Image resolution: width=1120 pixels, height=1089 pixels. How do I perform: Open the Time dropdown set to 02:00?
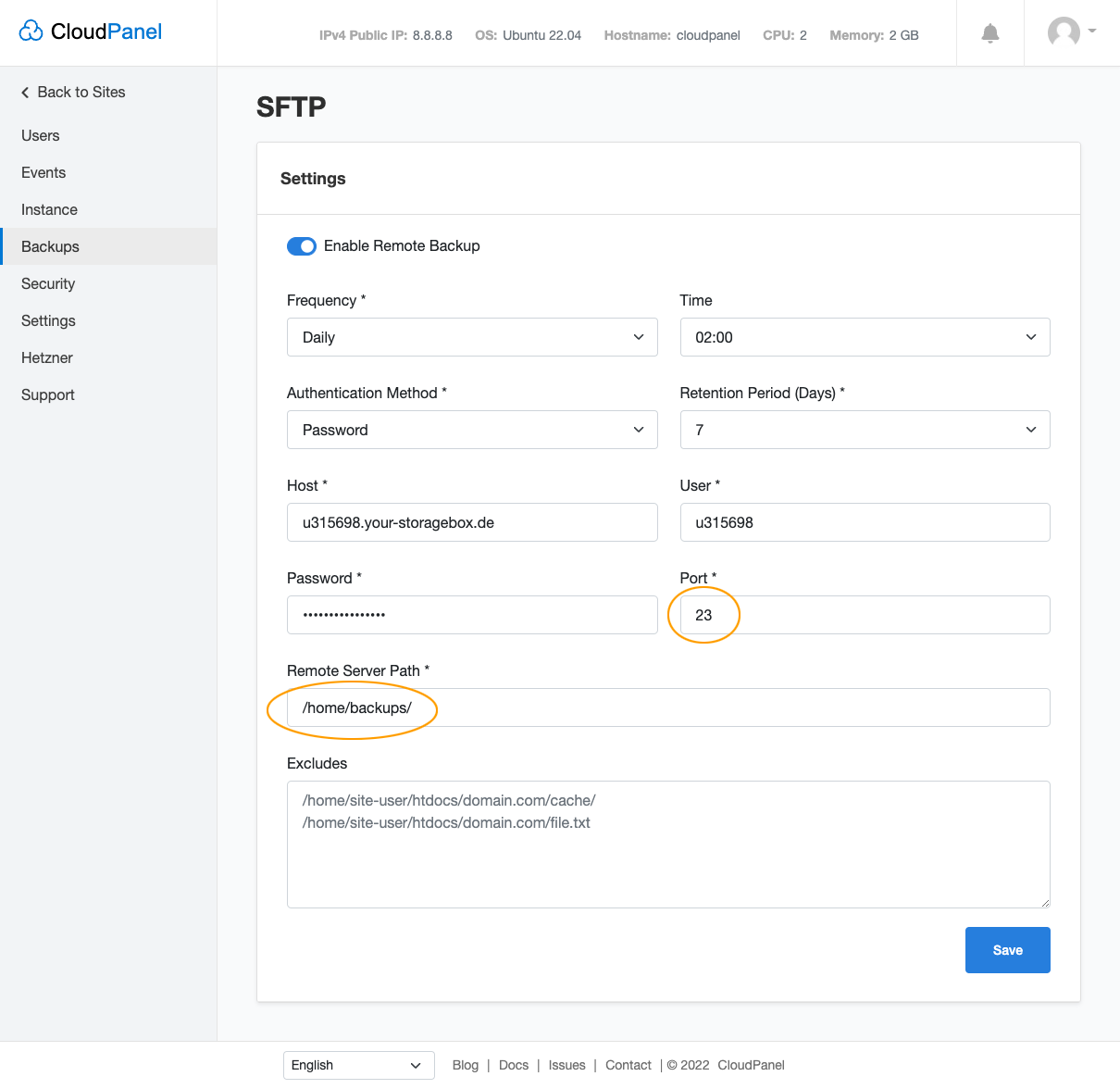[x=865, y=337]
